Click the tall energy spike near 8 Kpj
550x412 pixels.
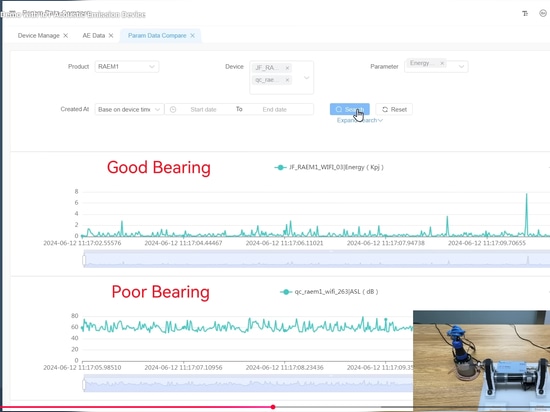(526, 214)
